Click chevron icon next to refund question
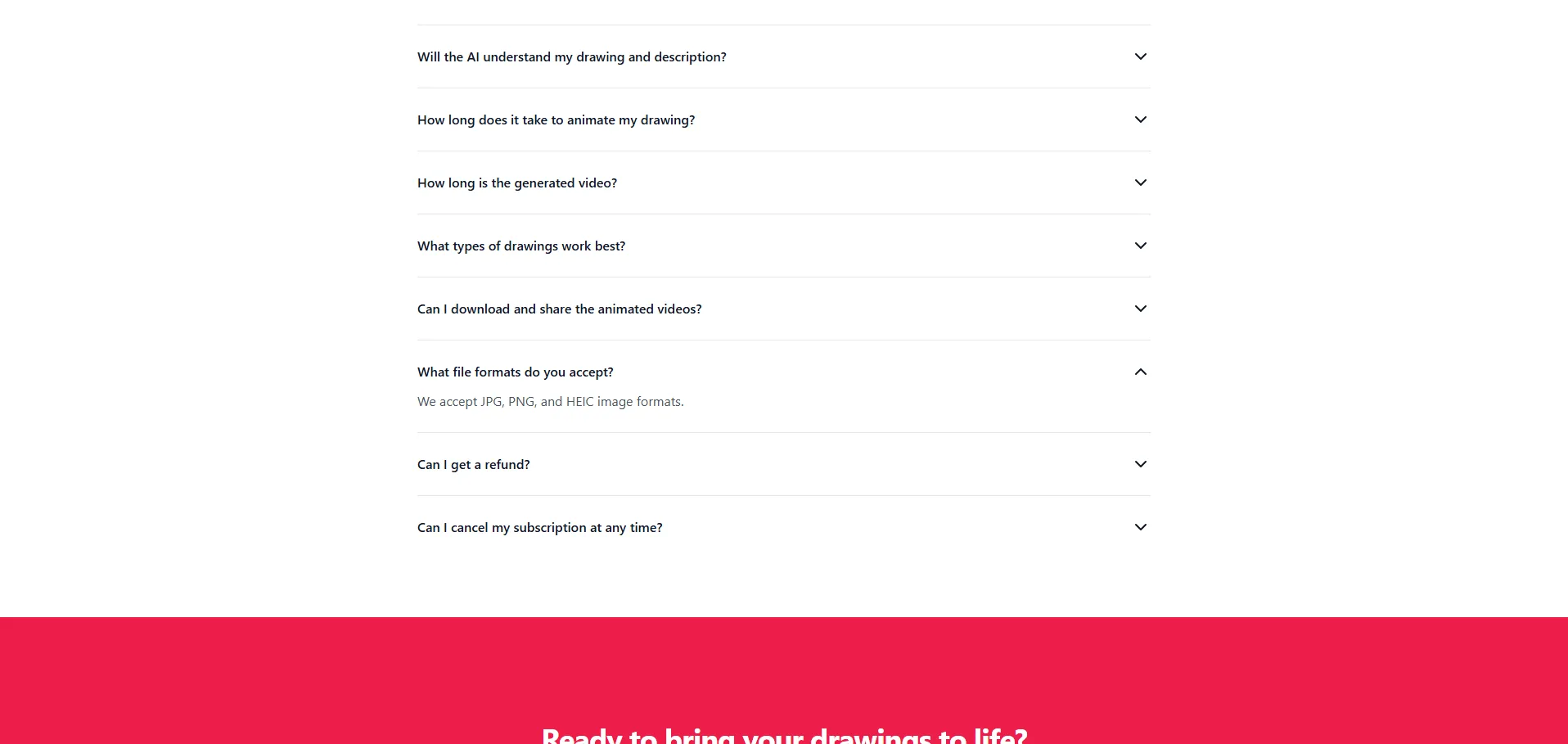Image resolution: width=1568 pixels, height=744 pixels. pos(1140,464)
